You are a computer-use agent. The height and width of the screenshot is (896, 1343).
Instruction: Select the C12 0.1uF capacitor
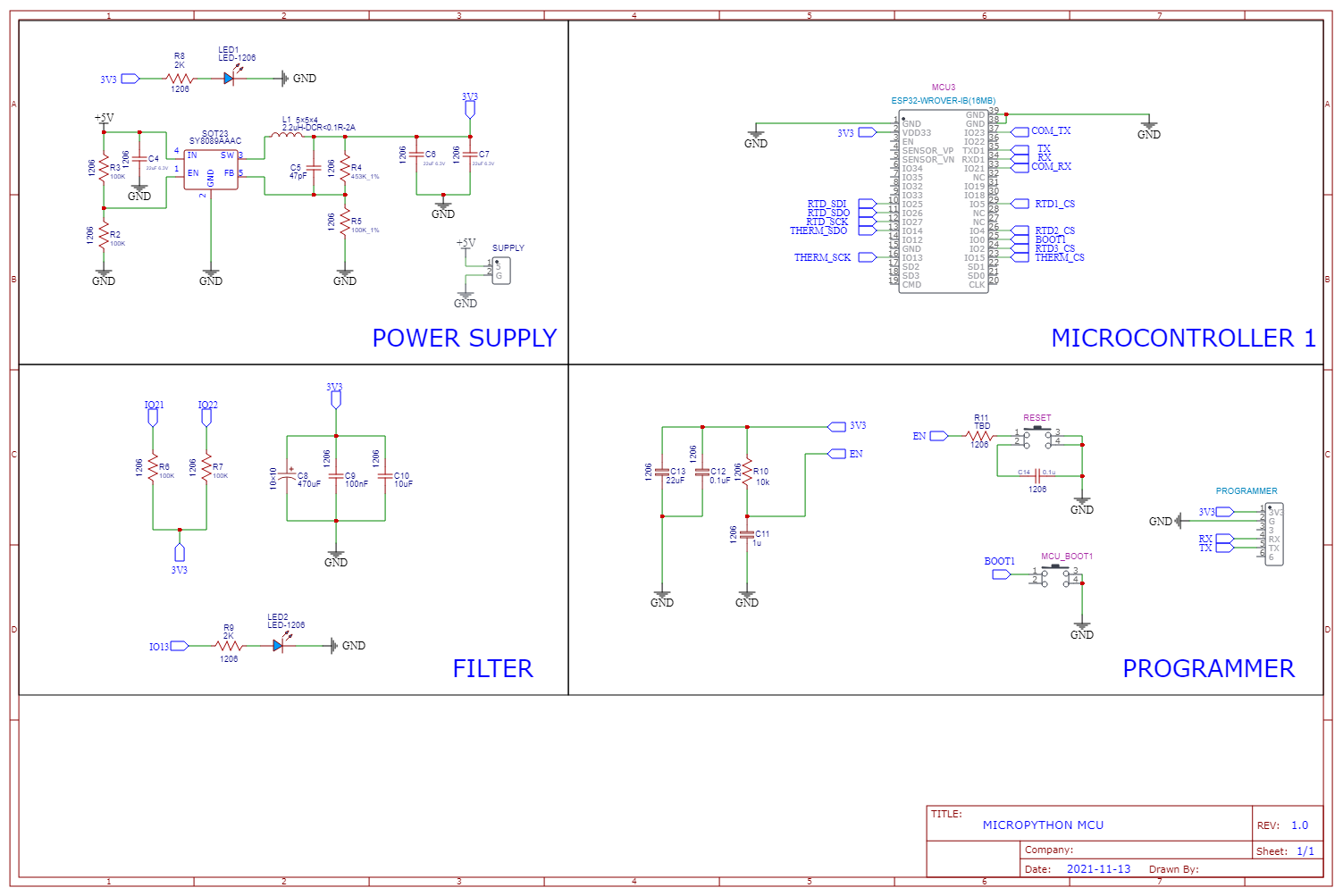click(x=702, y=472)
